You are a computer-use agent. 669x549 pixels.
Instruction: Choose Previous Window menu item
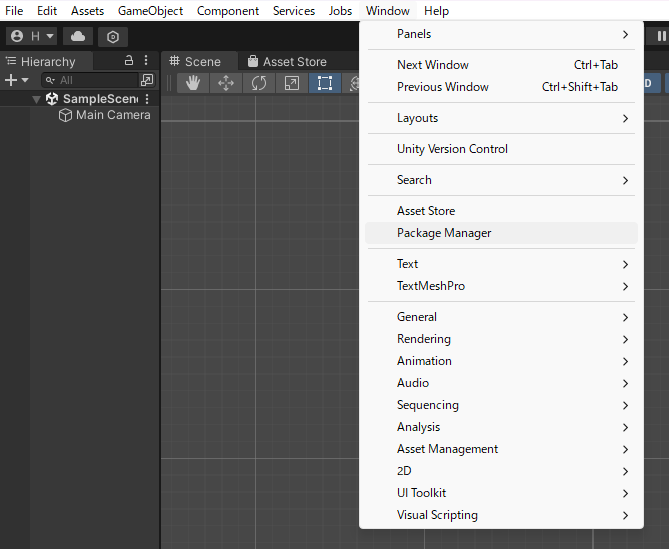pos(501,87)
